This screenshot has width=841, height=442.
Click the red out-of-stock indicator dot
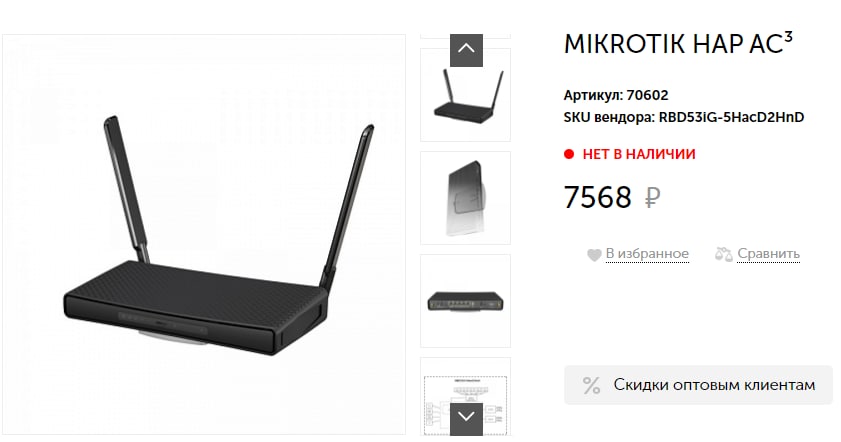click(569, 154)
